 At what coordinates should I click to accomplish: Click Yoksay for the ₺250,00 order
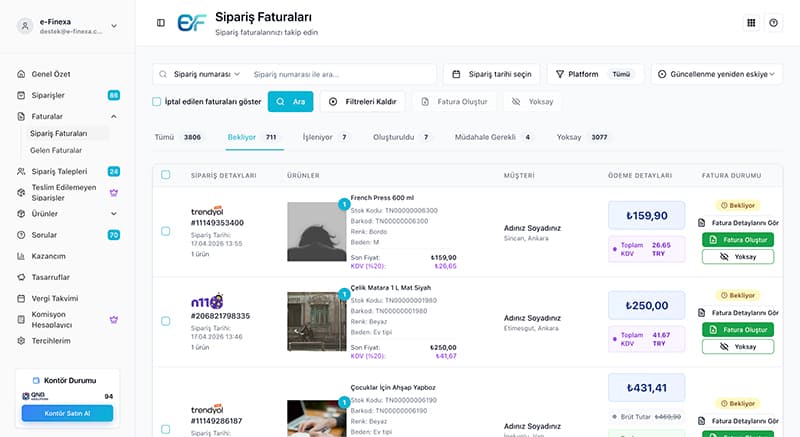[x=738, y=347]
